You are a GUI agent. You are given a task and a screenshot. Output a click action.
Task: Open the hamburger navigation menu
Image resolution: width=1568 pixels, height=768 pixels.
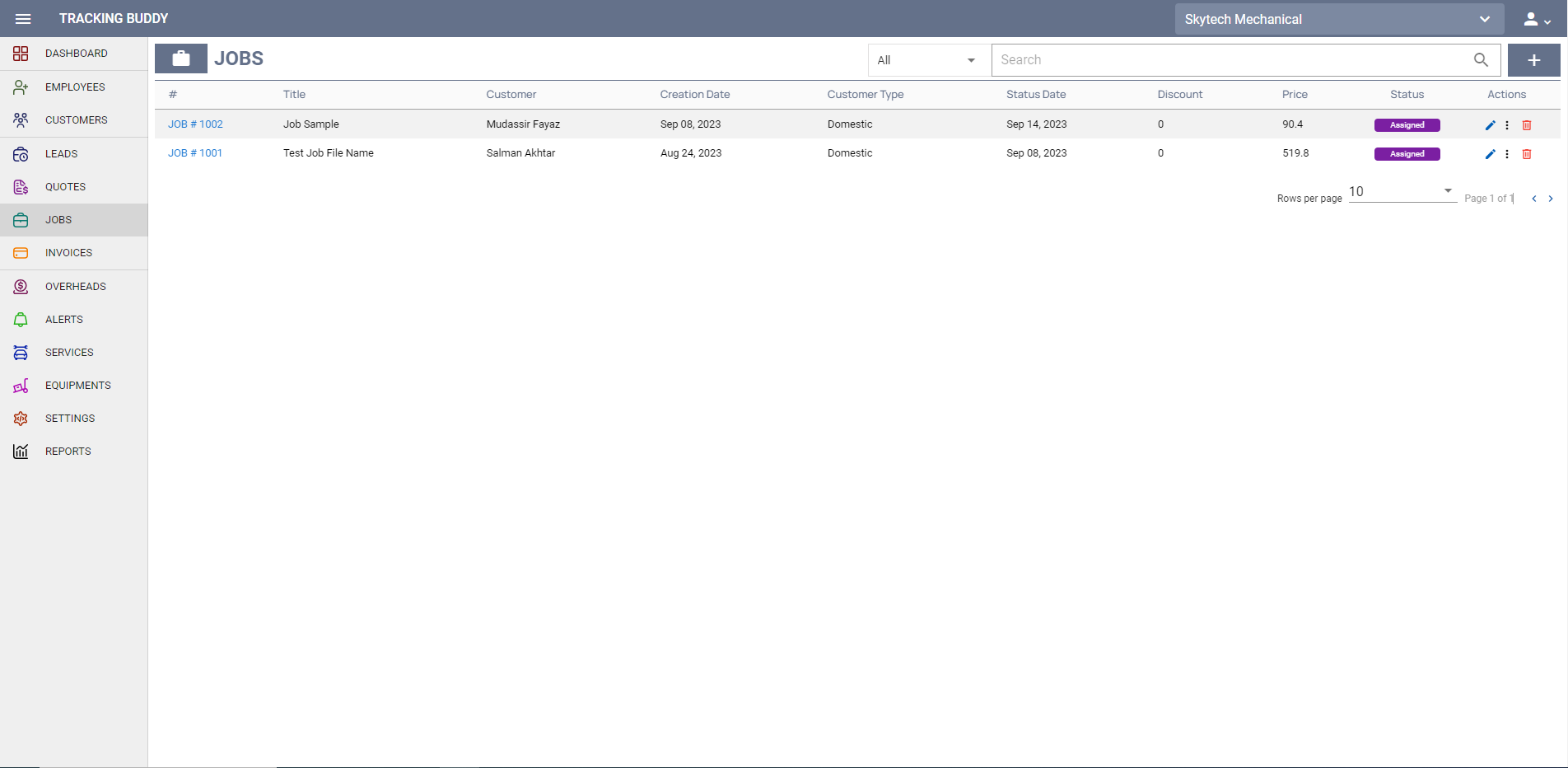pyautogui.click(x=23, y=18)
